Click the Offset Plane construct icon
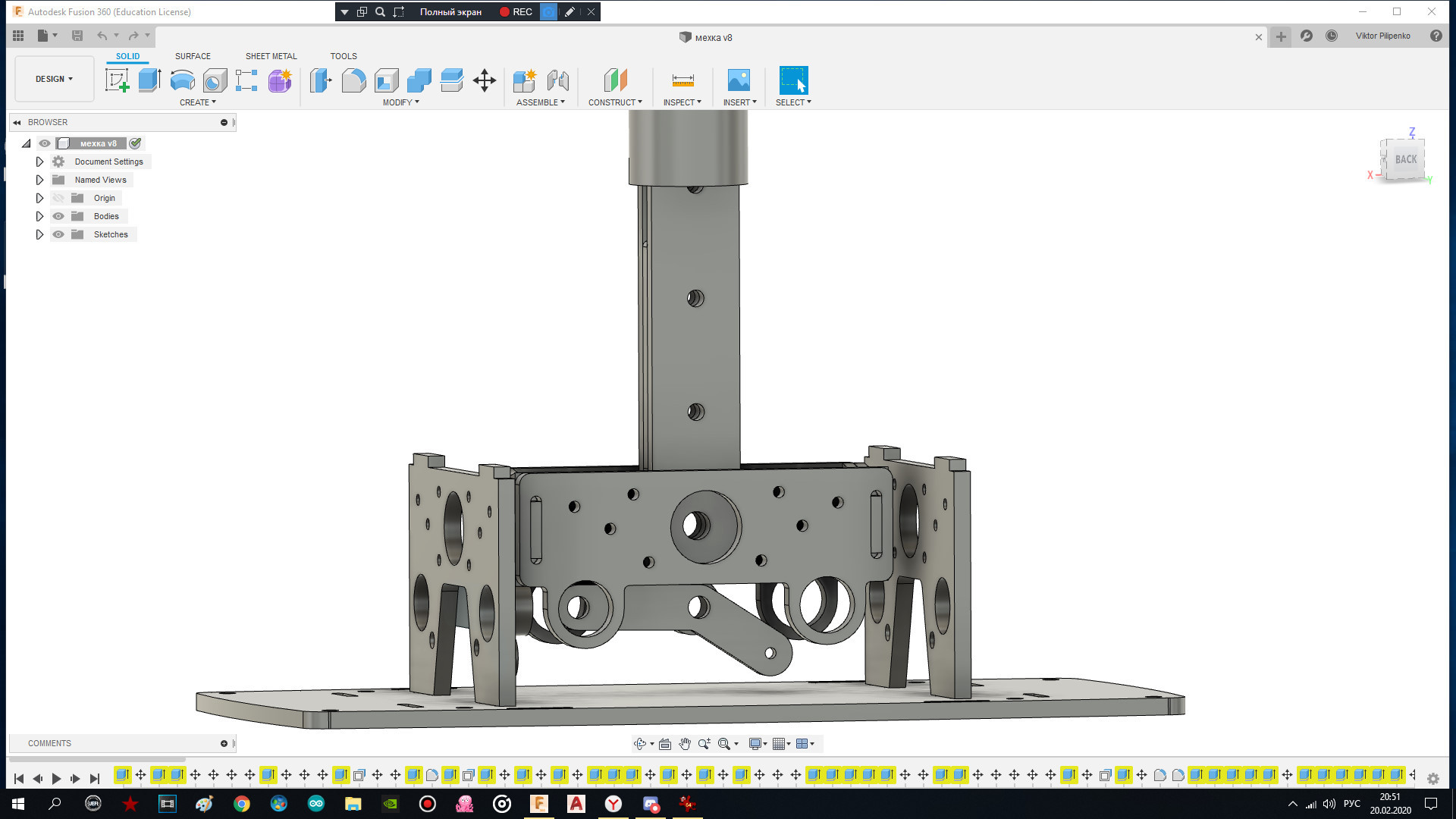Image resolution: width=1456 pixels, height=819 pixels. pos(615,80)
